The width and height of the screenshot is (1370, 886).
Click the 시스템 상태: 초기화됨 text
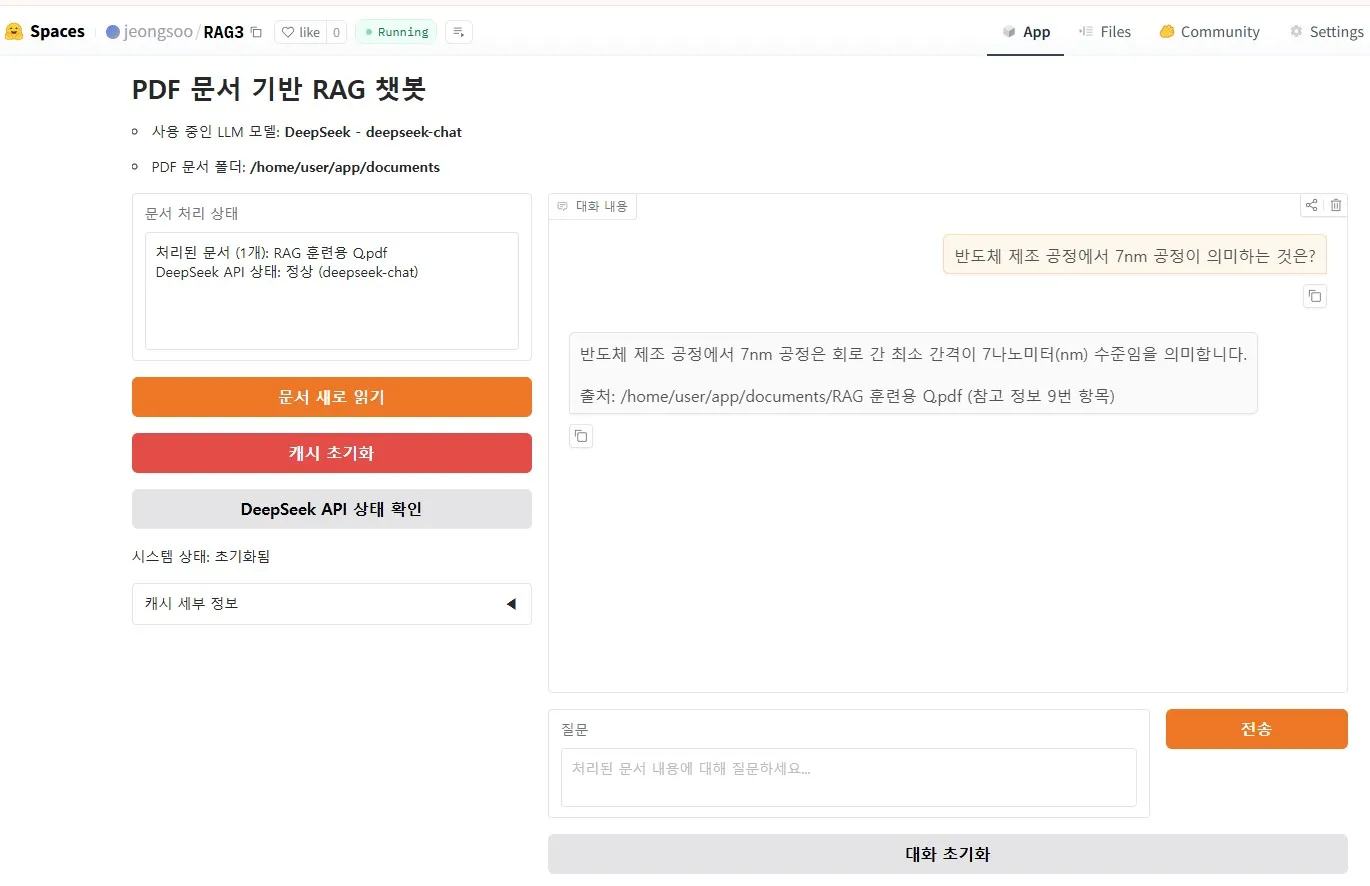(x=201, y=556)
